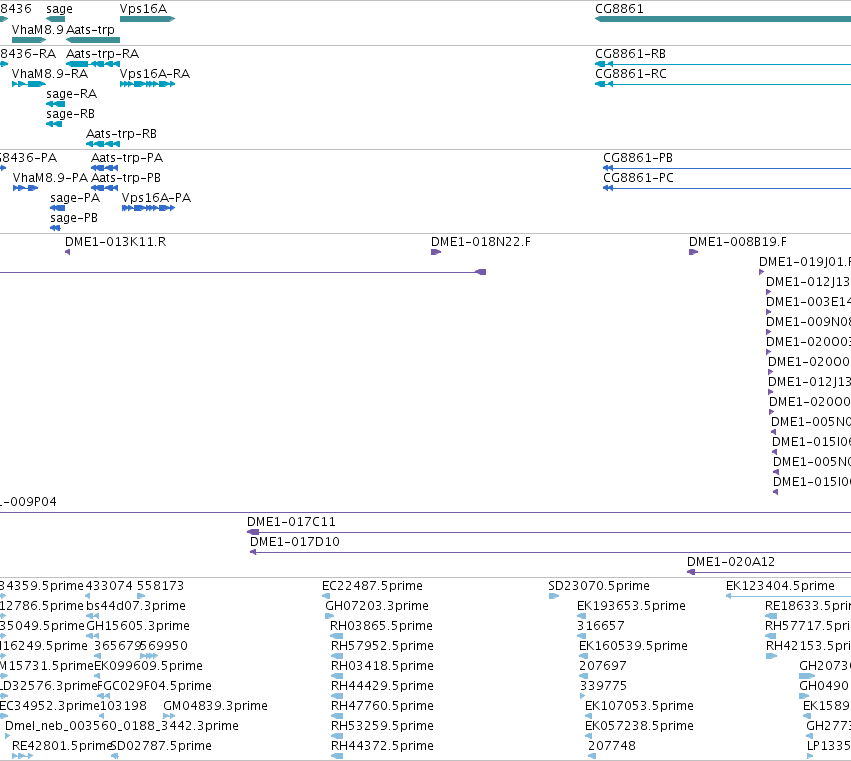Select EST Dmel_neb_003560_0188_3442.3prime
Screen dimensions: 851x761
coord(8,737)
